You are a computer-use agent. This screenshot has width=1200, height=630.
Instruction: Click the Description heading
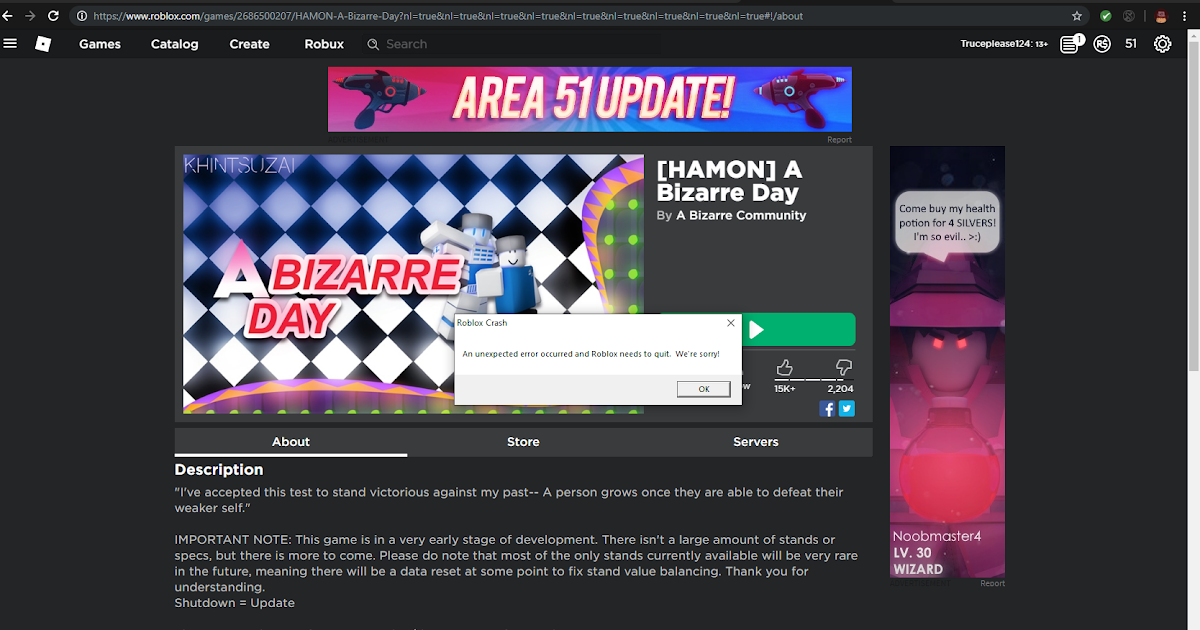point(219,470)
